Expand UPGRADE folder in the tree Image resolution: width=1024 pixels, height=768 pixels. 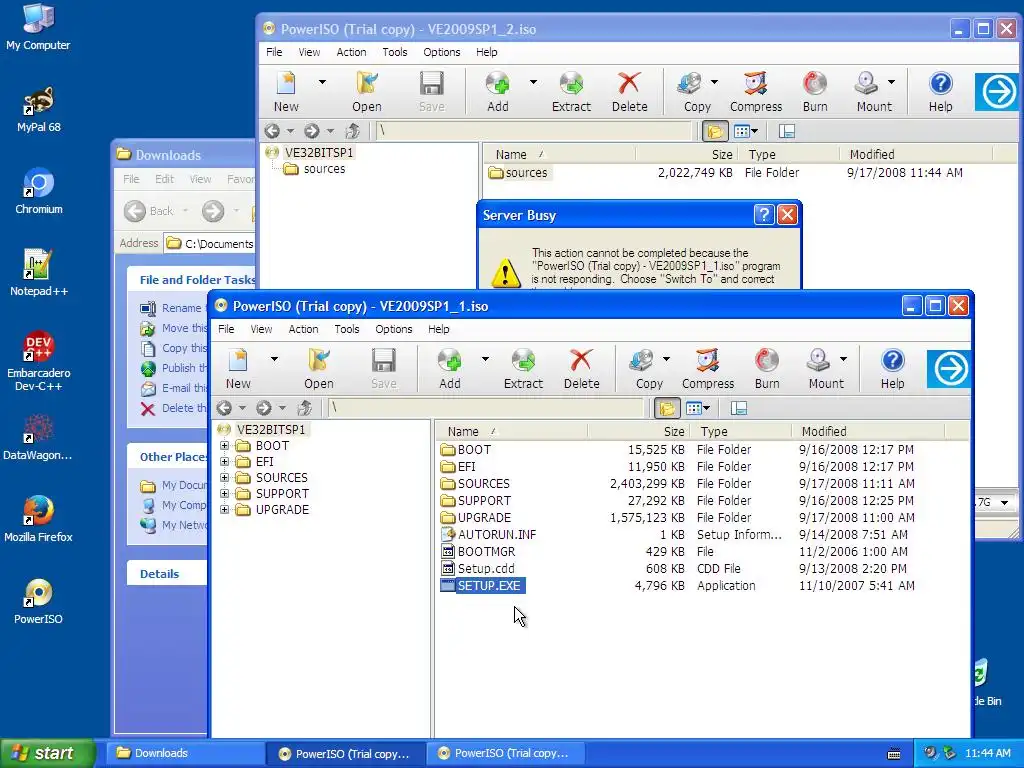click(x=225, y=509)
